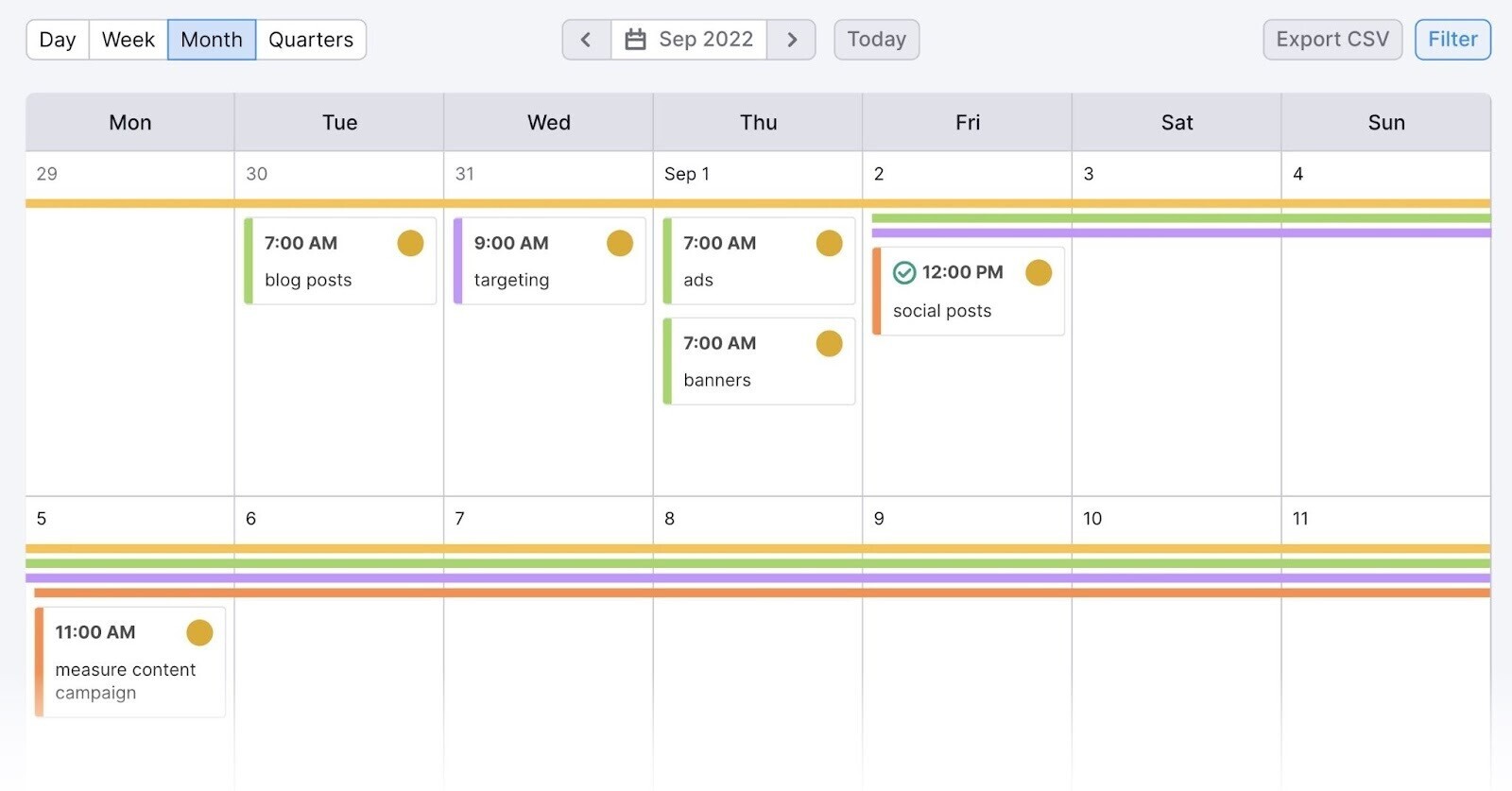This screenshot has height=791, width=1512.
Task: Click yellow avatar dot on banners card
Action: tap(829, 344)
